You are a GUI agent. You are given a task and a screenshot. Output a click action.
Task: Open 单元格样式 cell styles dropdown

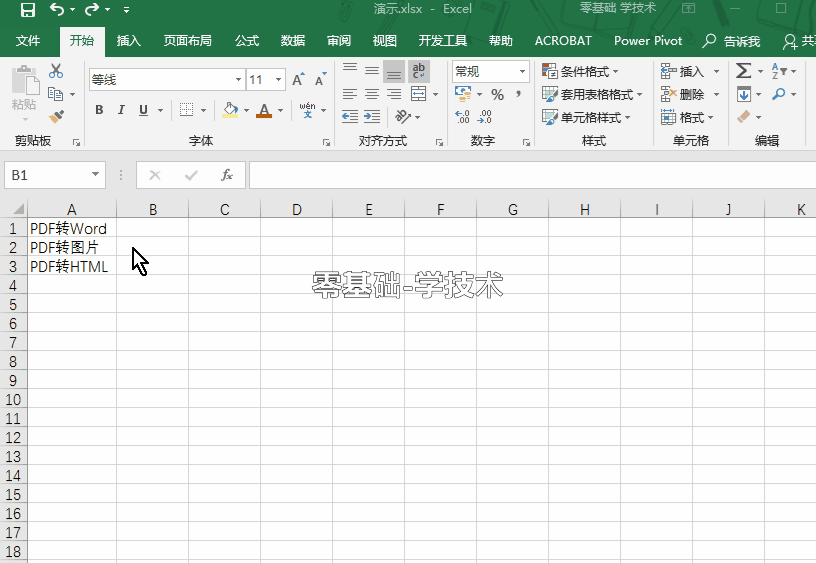point(586,117)
